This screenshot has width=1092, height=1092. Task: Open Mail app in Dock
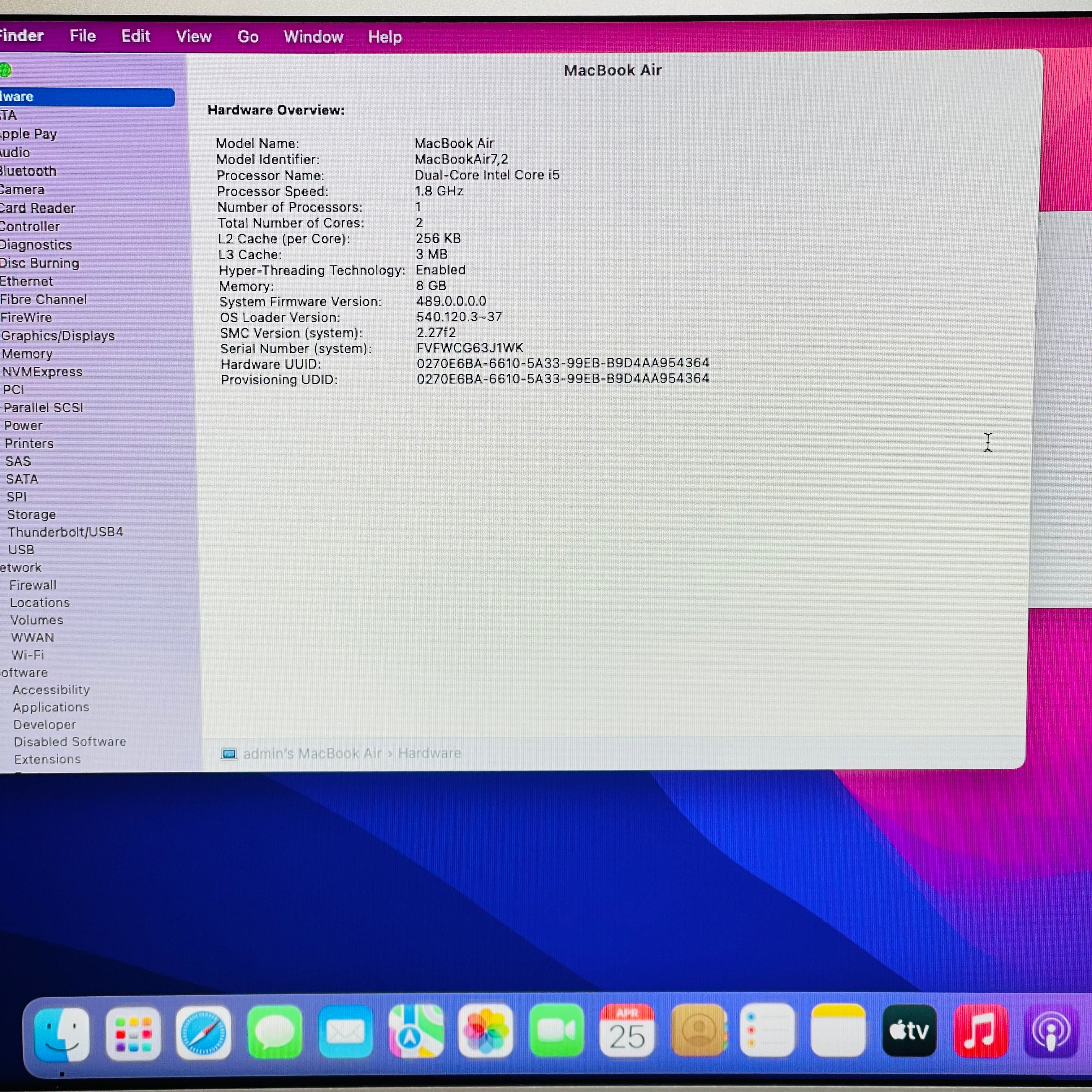(x=345, y=1032)
